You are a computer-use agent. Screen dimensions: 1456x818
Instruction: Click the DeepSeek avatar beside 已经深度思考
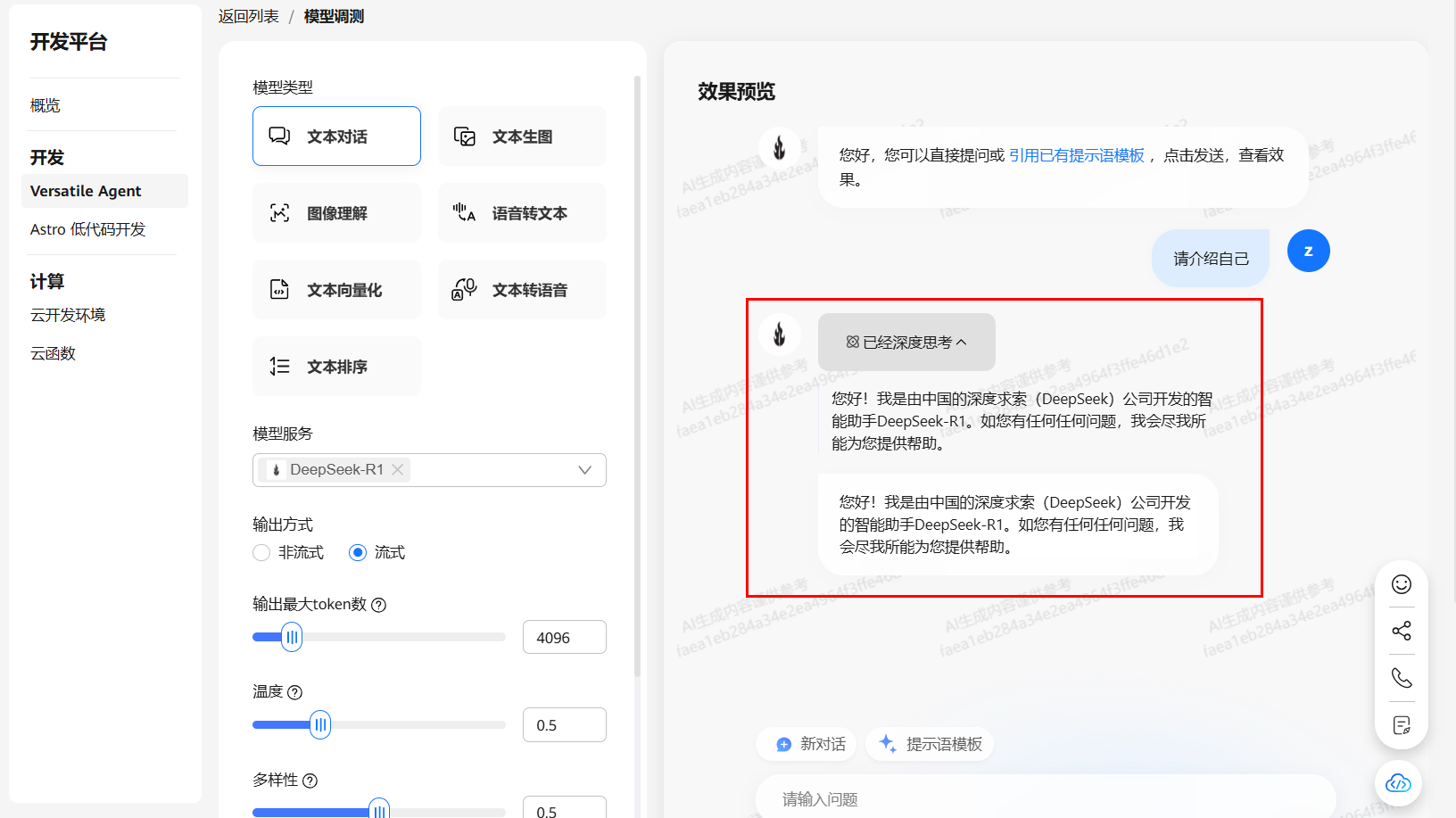click(779, 334)
